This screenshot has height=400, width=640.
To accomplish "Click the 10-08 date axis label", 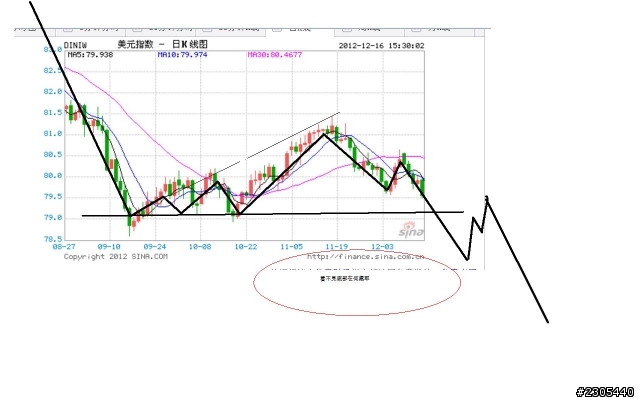I will [x=200, y=247].
